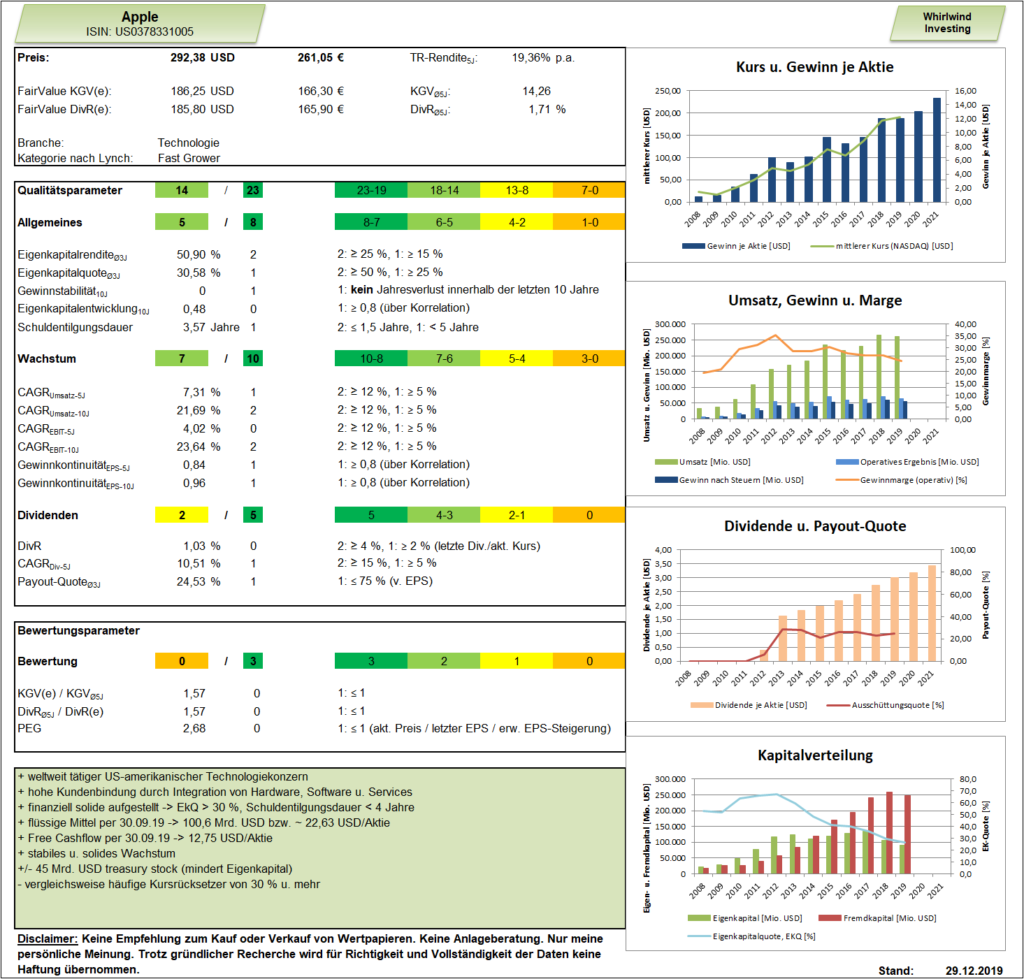Click the Dividende u. Payout-Quote chart
The image size is (1024, 979).
coord(815,615)
